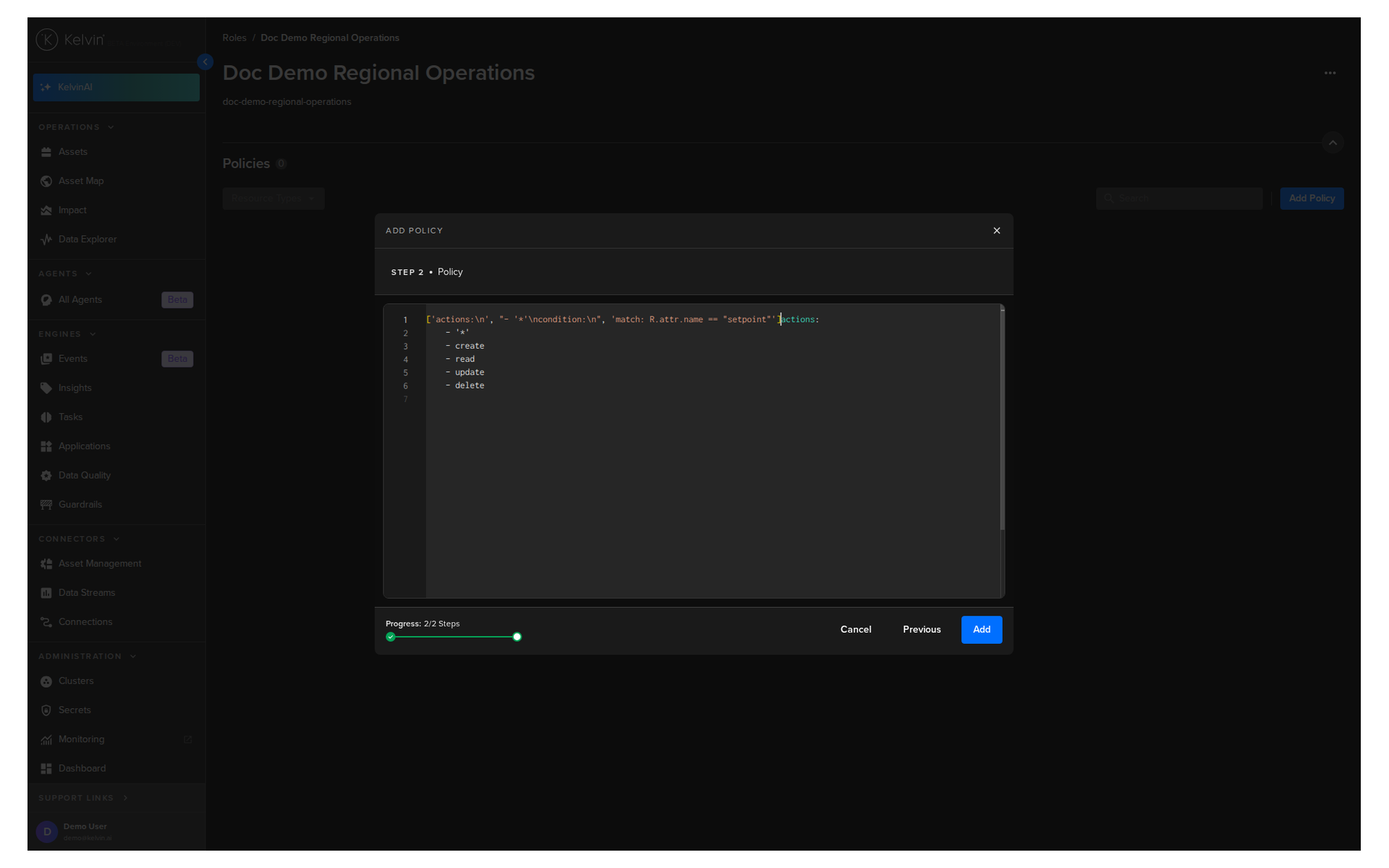
Task: Open the Assets page
Action: click(x=73, y=152)
